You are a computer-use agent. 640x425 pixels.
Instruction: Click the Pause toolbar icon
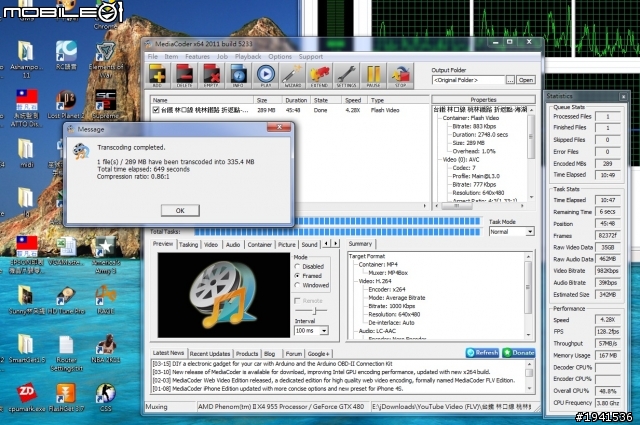[373, 76]
